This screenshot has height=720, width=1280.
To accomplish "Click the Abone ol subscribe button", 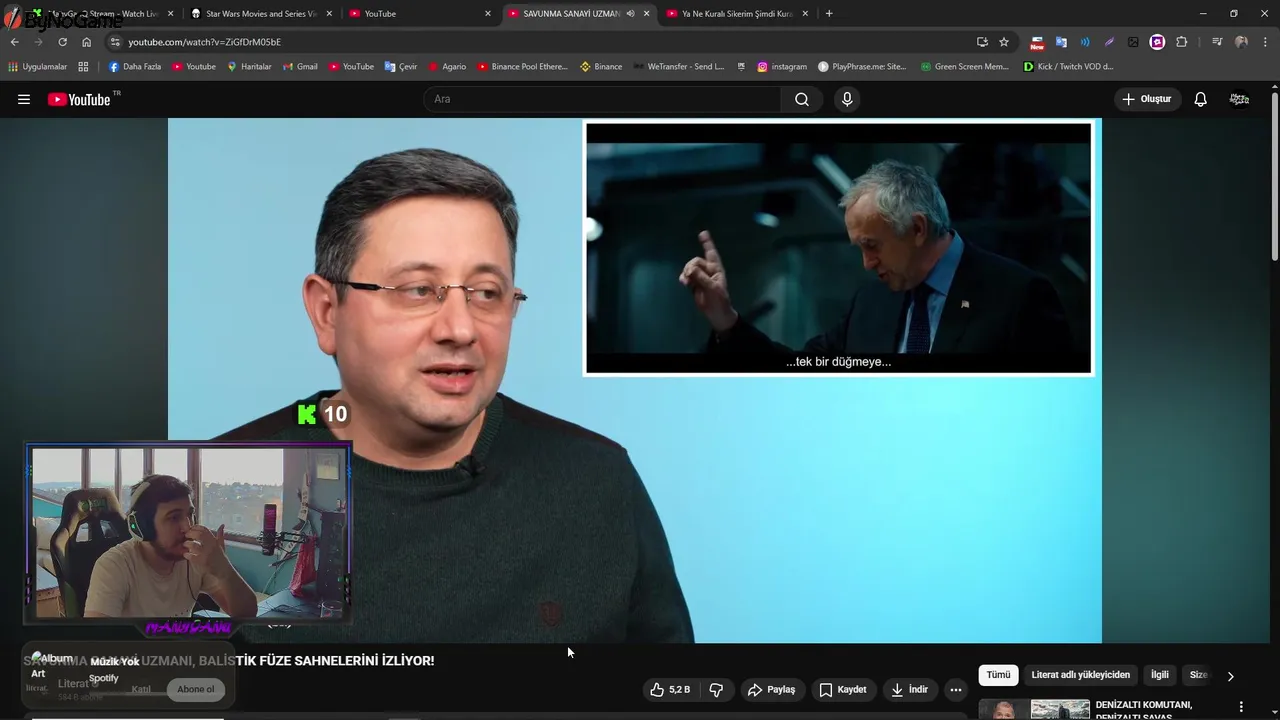I will 196,689.
